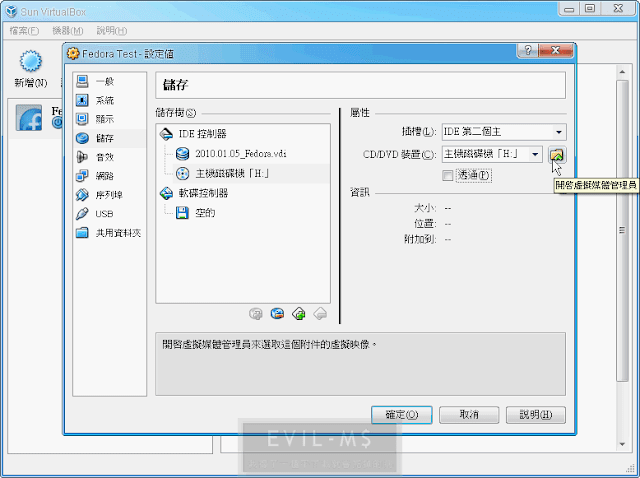Click the VirtualBox main window vertical scrollbar
Screen dimensions: 640x478
point(622,231)
